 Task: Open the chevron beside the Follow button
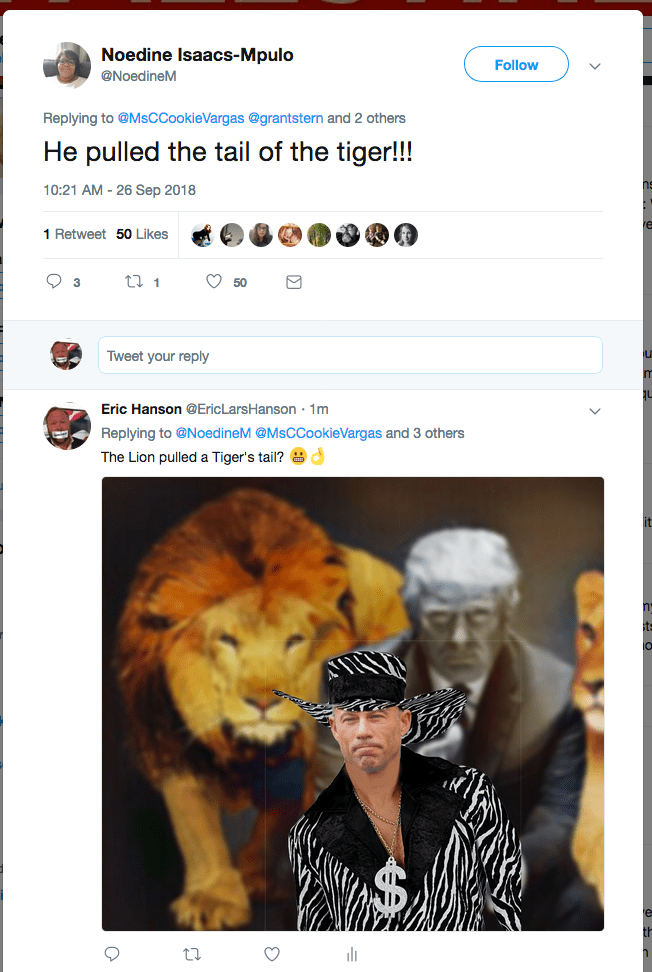point(595,65)
